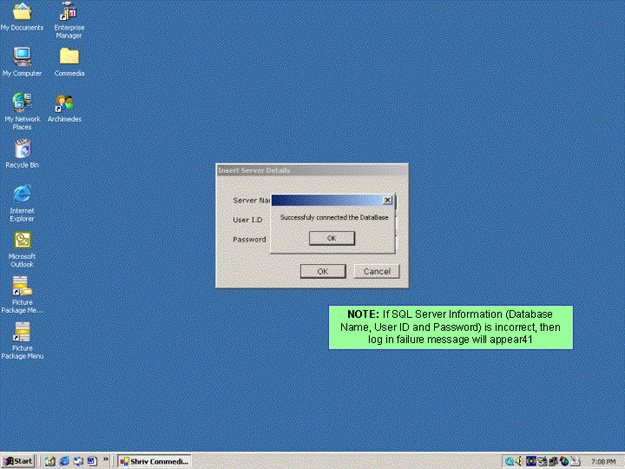The width and height of the screenshot is (625, 469).
Task: Open the My Documents desktop icon
Action: point(21,13)
